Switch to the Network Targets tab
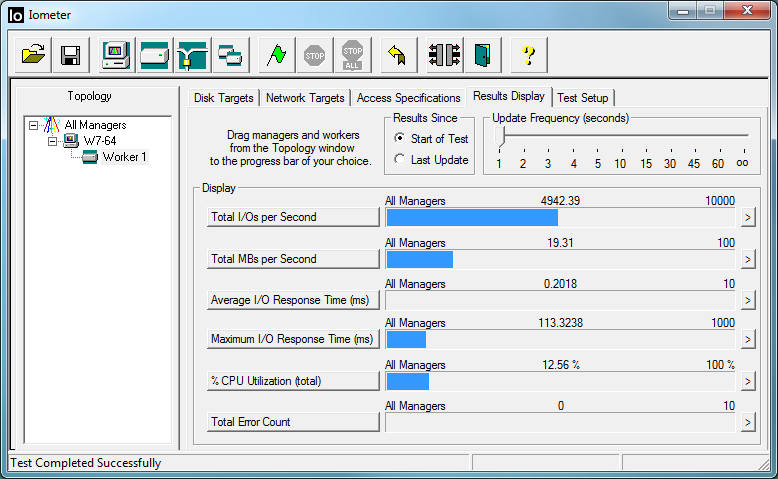Screen dimensions: 778x479 (x=305, y=98)
